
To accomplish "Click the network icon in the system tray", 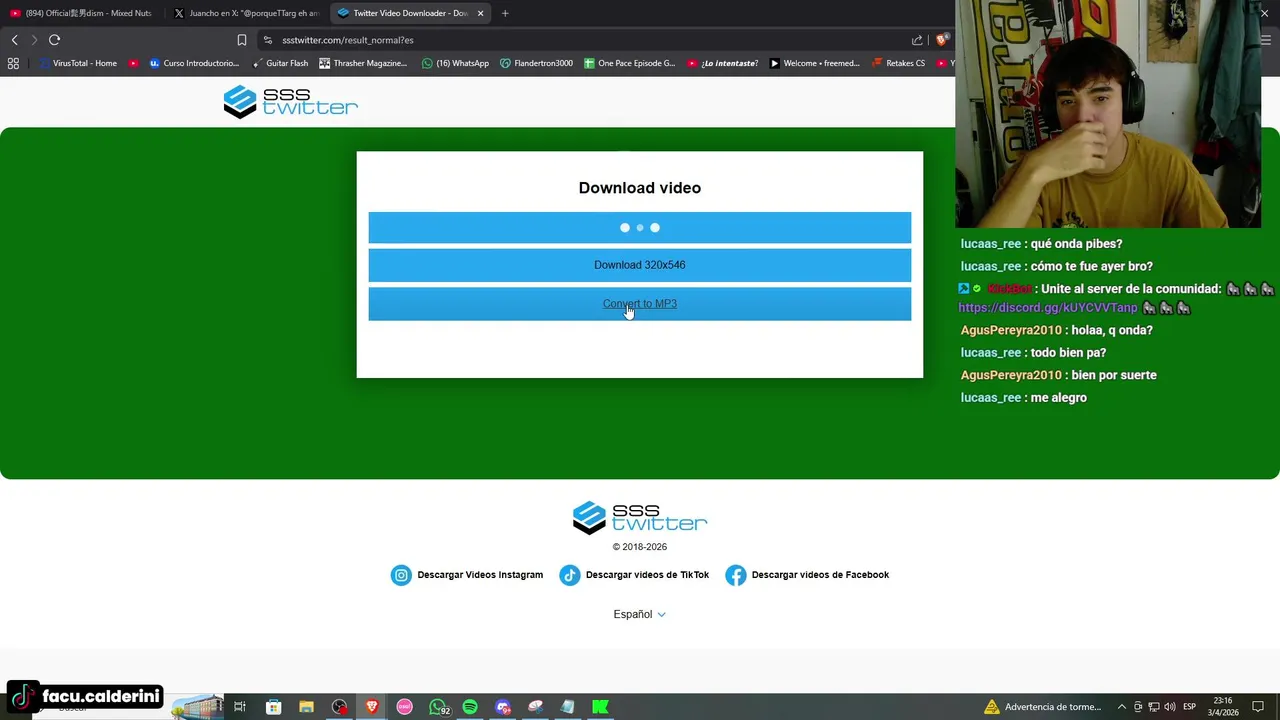I will [1153, 707].
